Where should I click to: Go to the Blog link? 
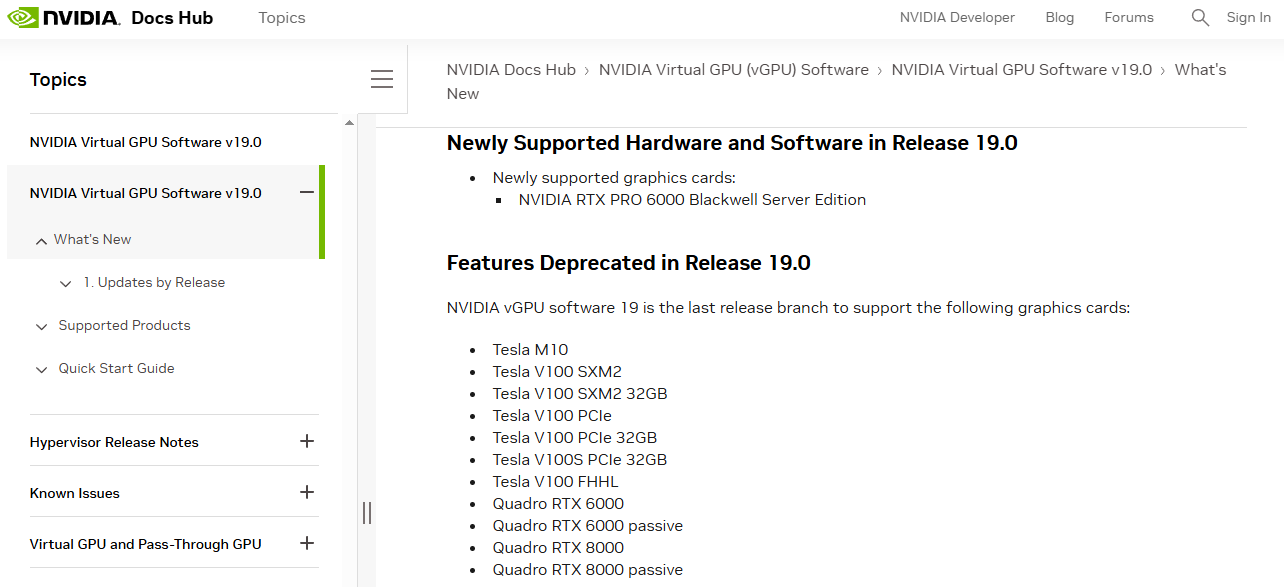click(x=1059, y=17)
